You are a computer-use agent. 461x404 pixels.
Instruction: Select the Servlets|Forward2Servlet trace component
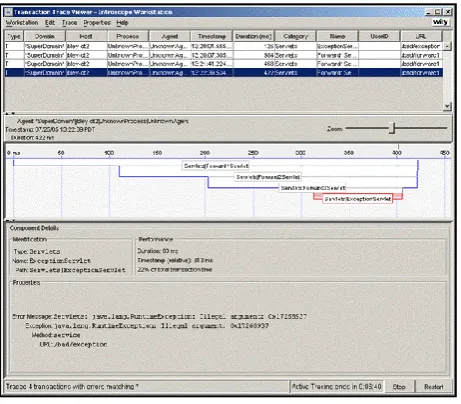coord(268,177)
